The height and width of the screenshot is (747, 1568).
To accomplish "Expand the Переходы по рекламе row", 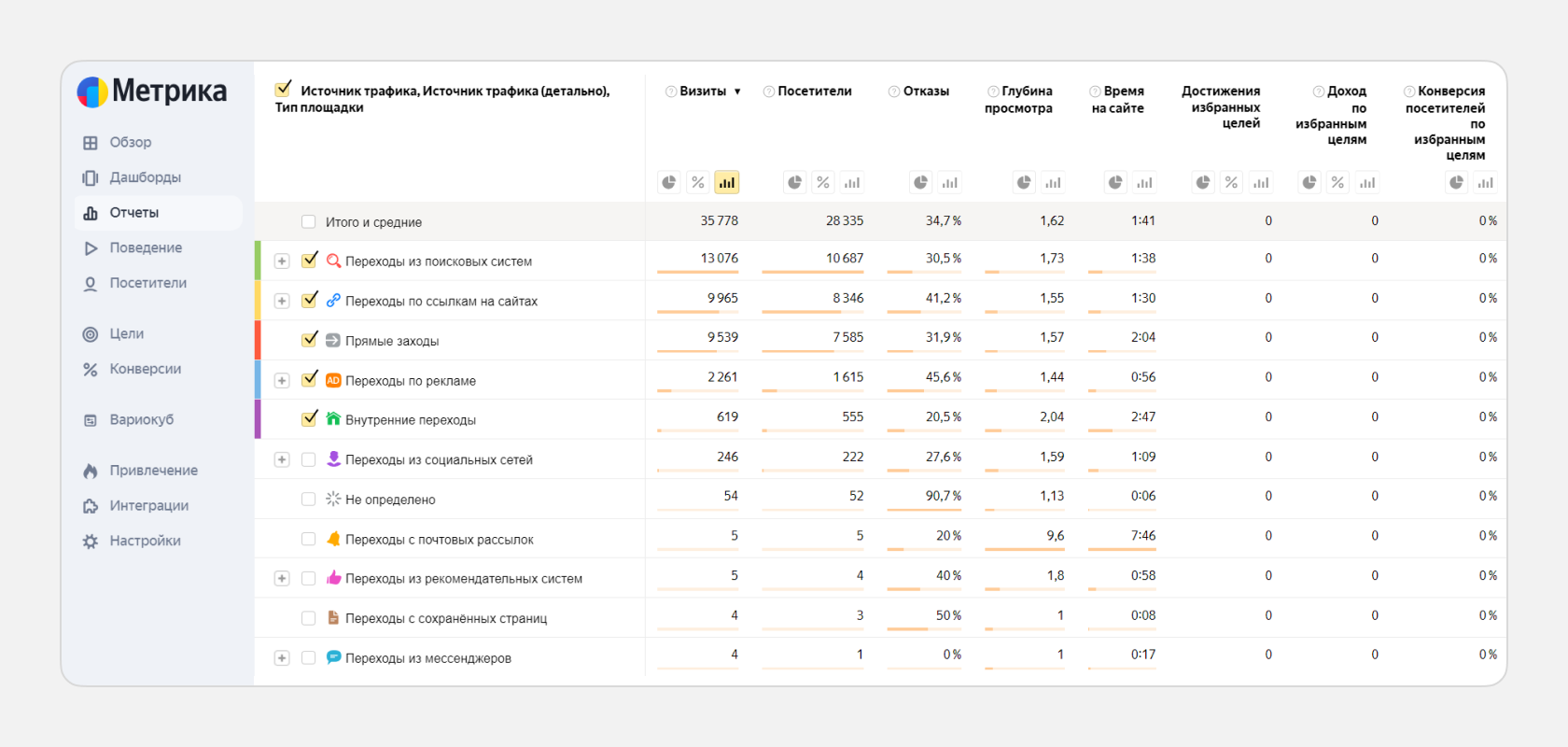I will click(x=282, y=380).
